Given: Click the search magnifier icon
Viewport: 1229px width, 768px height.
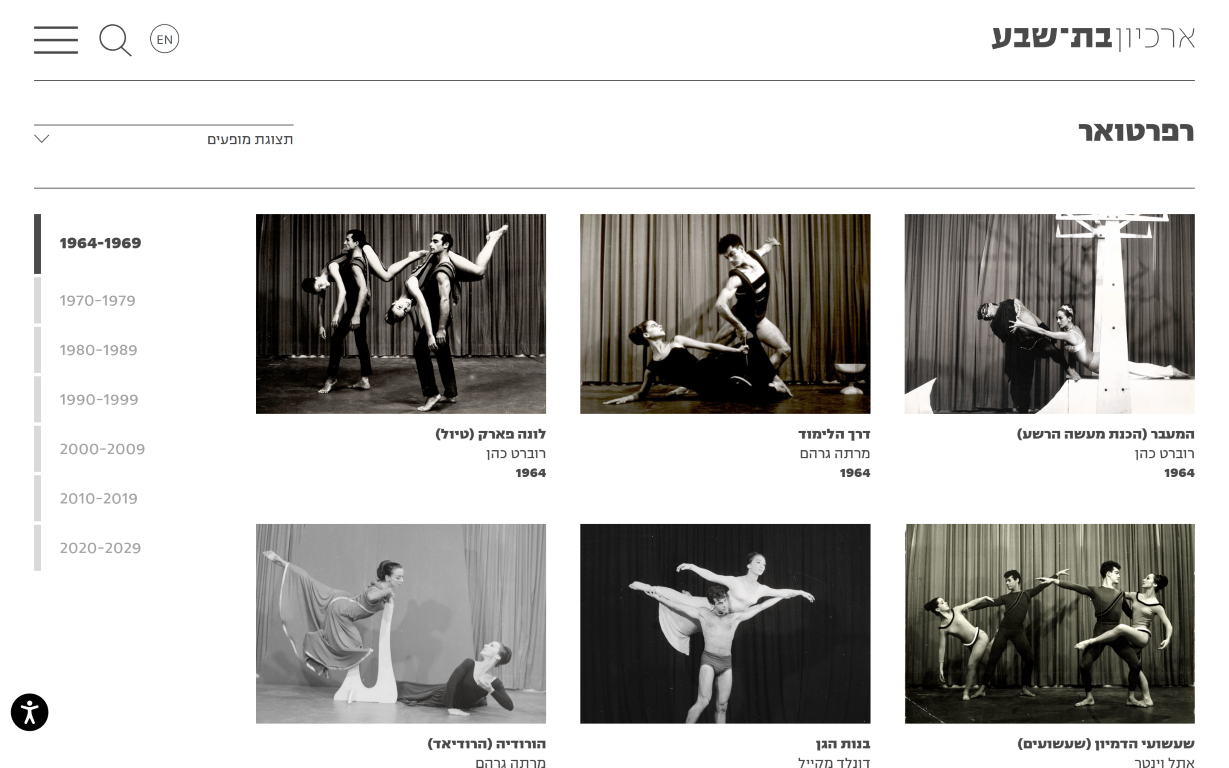Looking at the screenshot, I should click(115, 40).
